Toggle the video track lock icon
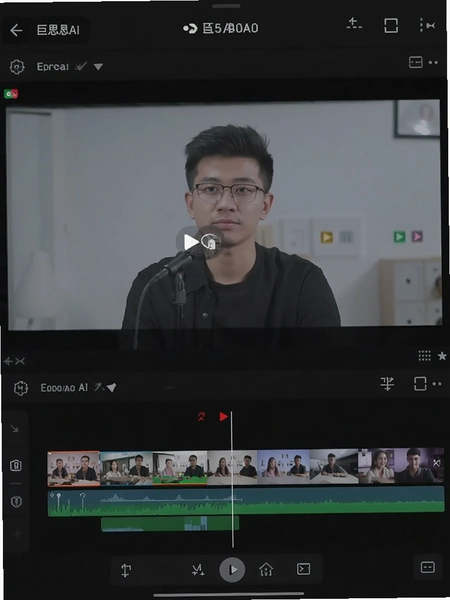The image size is (450, 600). pos(16,465)
